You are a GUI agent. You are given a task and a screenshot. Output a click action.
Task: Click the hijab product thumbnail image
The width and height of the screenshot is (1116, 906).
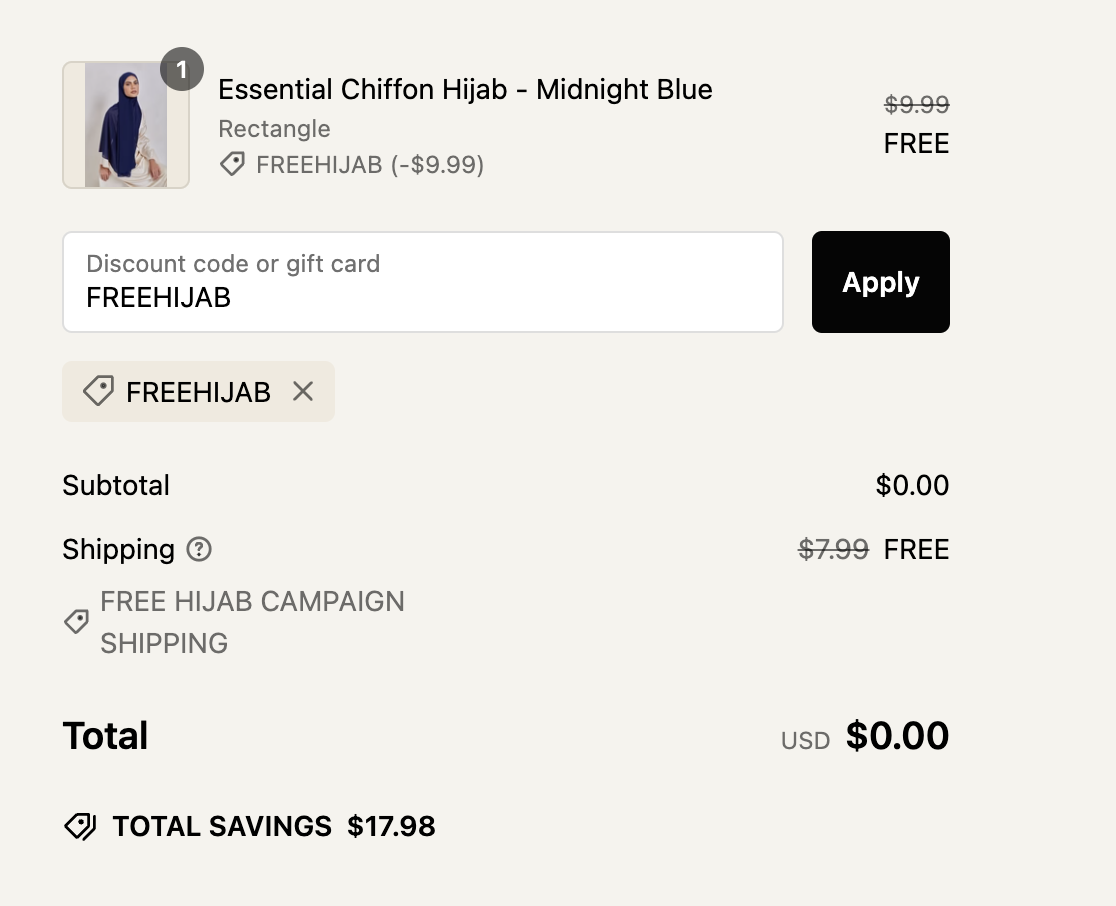(x=126, y=125)
